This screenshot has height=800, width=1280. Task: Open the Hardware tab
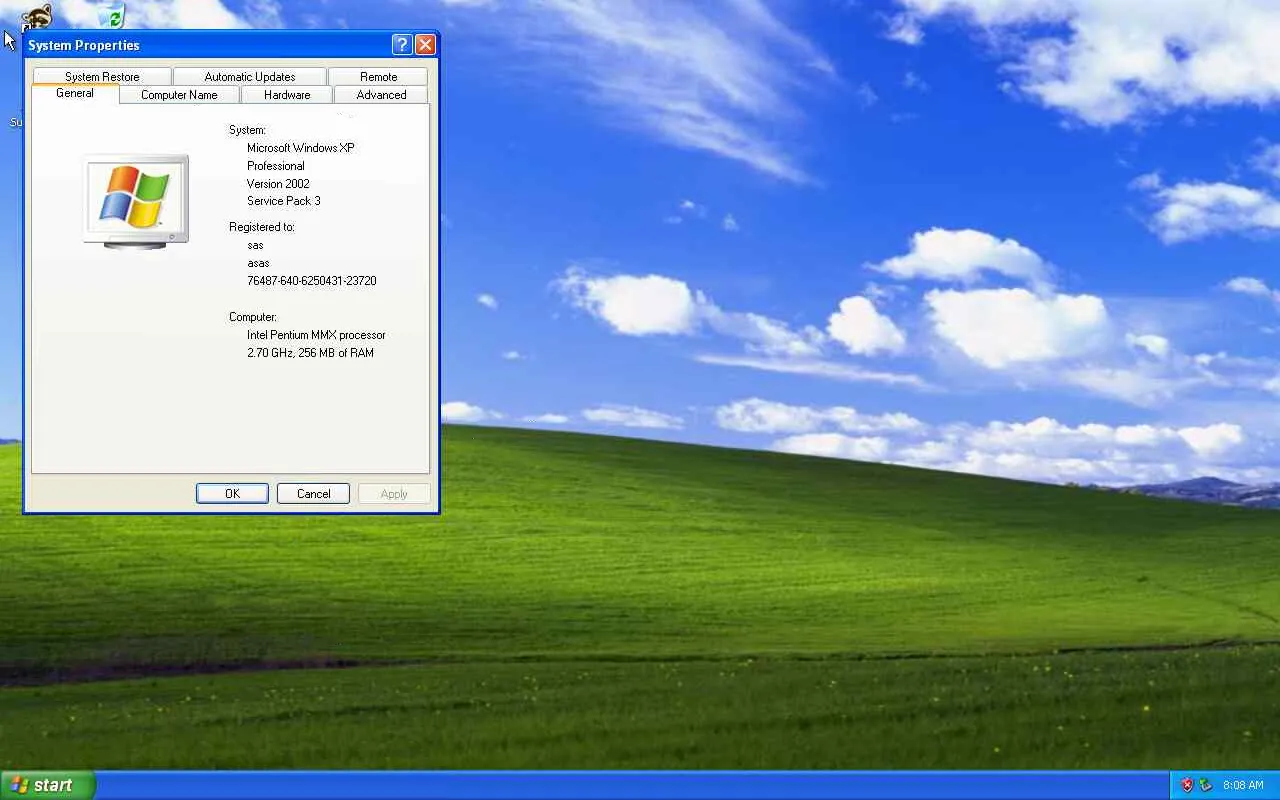[x=287, y=95]
